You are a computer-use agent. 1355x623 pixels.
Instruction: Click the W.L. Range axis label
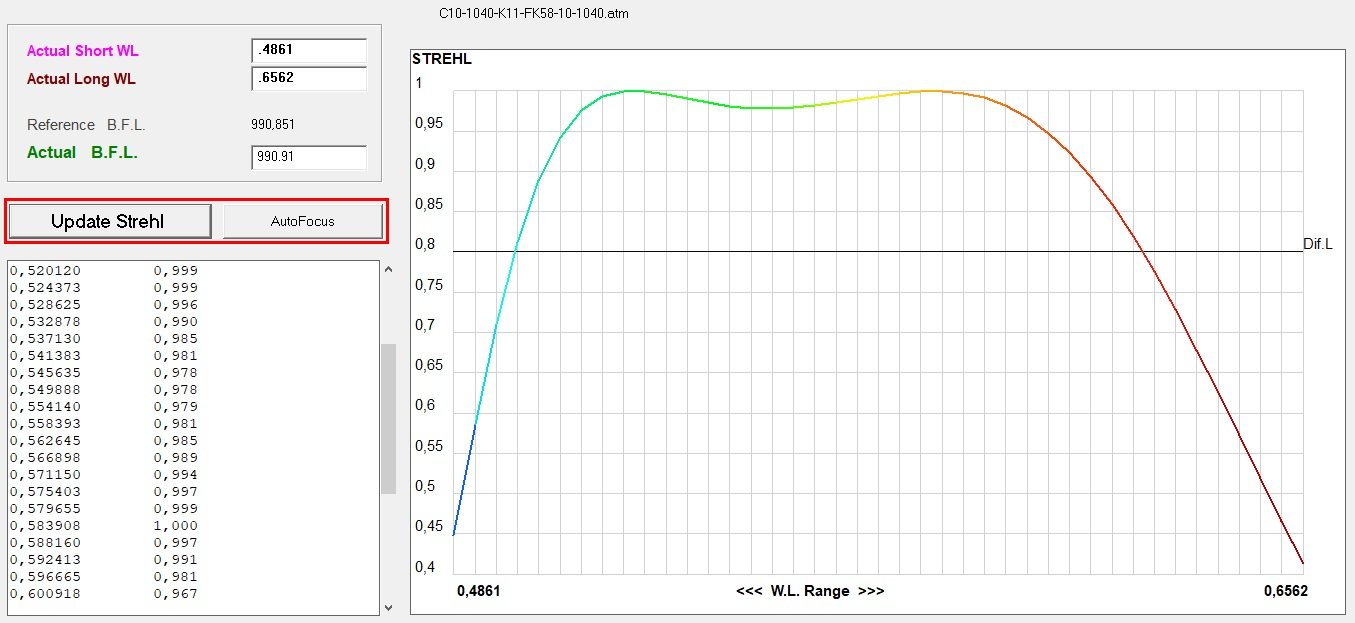click(810, 591)
